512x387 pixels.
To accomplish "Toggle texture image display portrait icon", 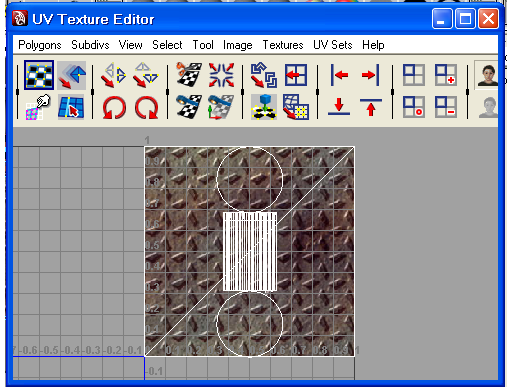I will coord(486,75).
